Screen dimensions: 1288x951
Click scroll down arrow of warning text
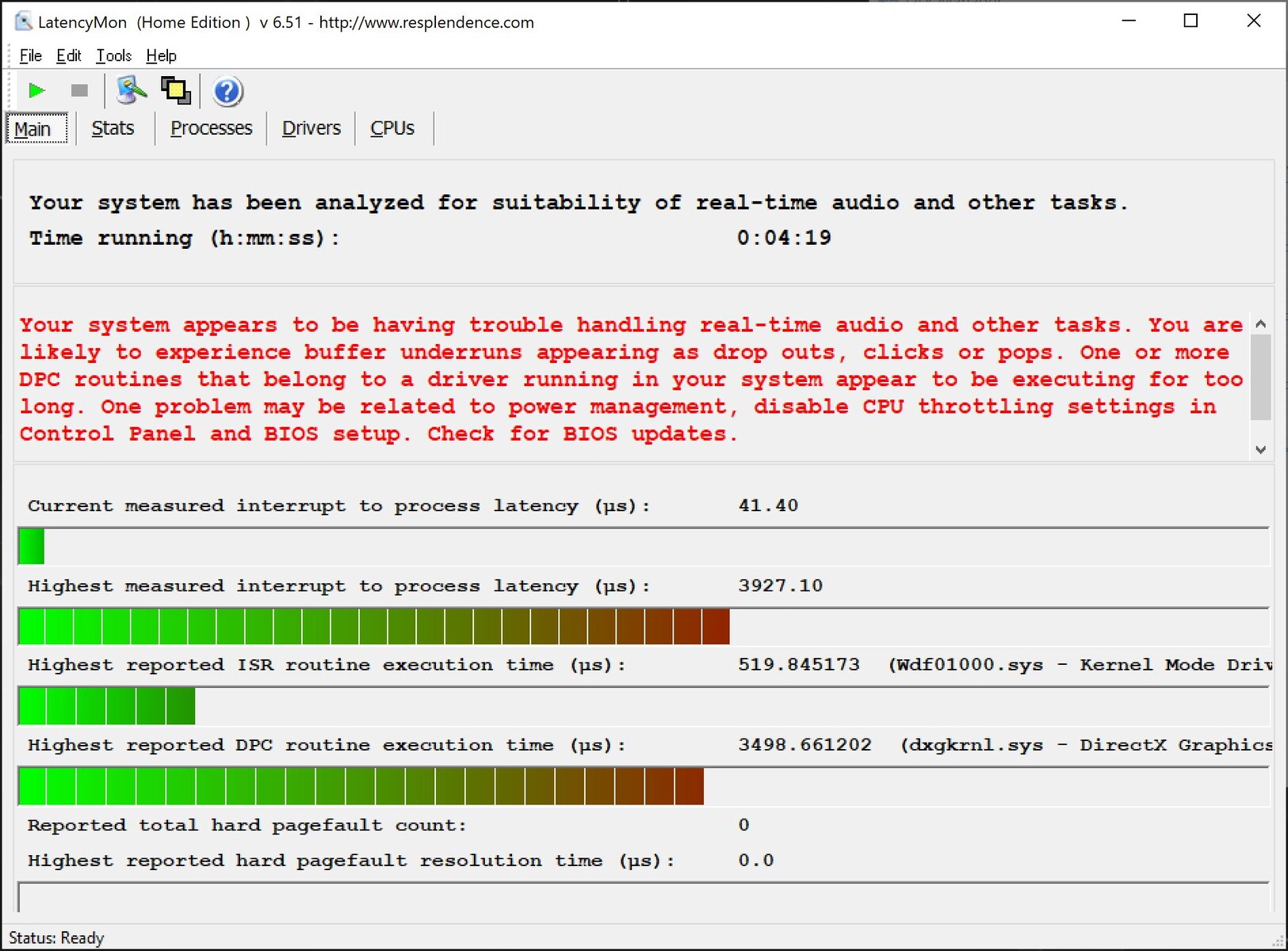pos(1261,449)
